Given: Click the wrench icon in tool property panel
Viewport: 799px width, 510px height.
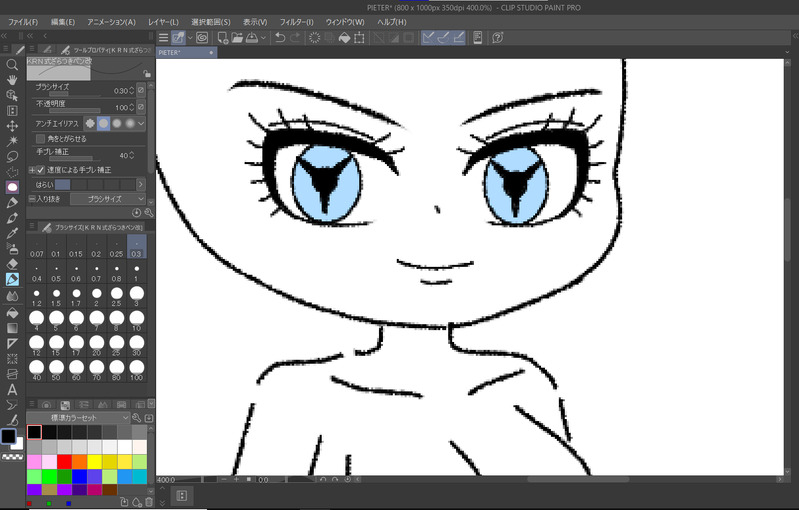Looking at the screenshot, I should click(x=149, y=212).
